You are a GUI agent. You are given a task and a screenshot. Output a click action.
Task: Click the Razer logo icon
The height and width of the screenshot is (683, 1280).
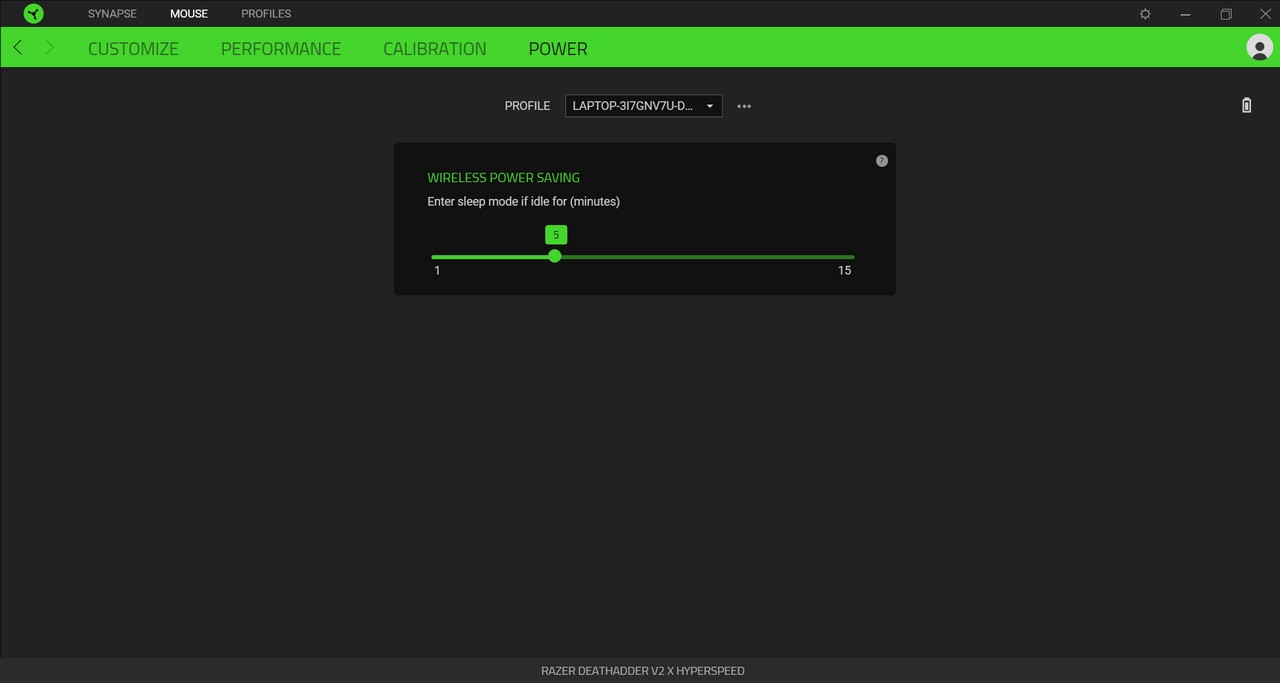point(33,13)
